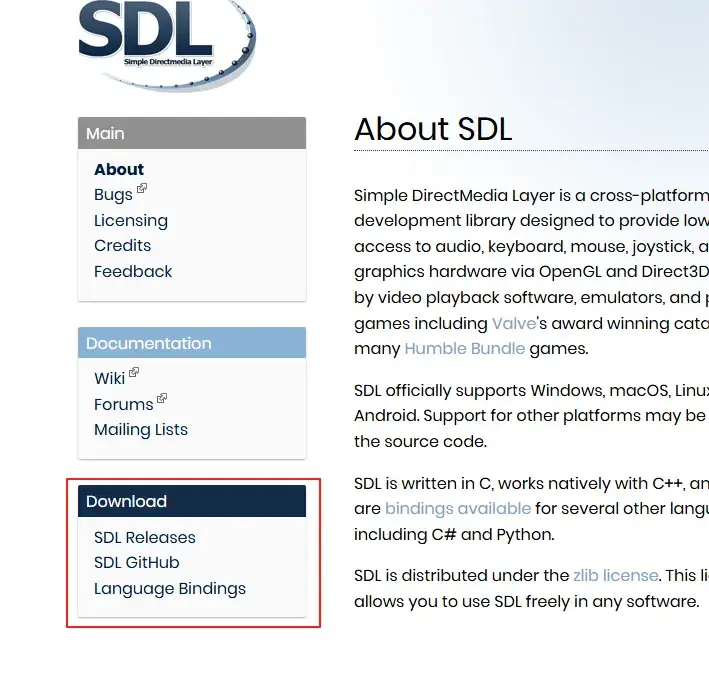This screenshot has height=696, width=709.
Task: Open the Feedback page
Action: pos(133,271)
